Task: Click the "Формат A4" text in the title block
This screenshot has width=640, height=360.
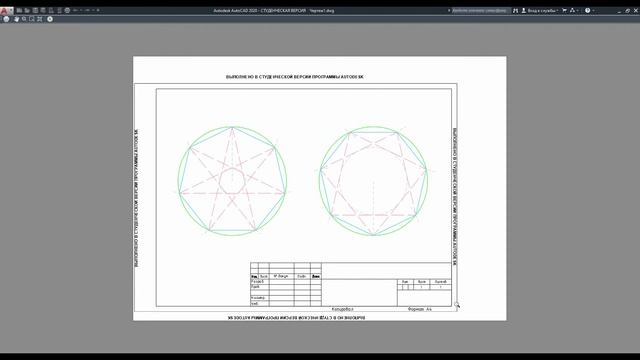Action: coord(419,309)
